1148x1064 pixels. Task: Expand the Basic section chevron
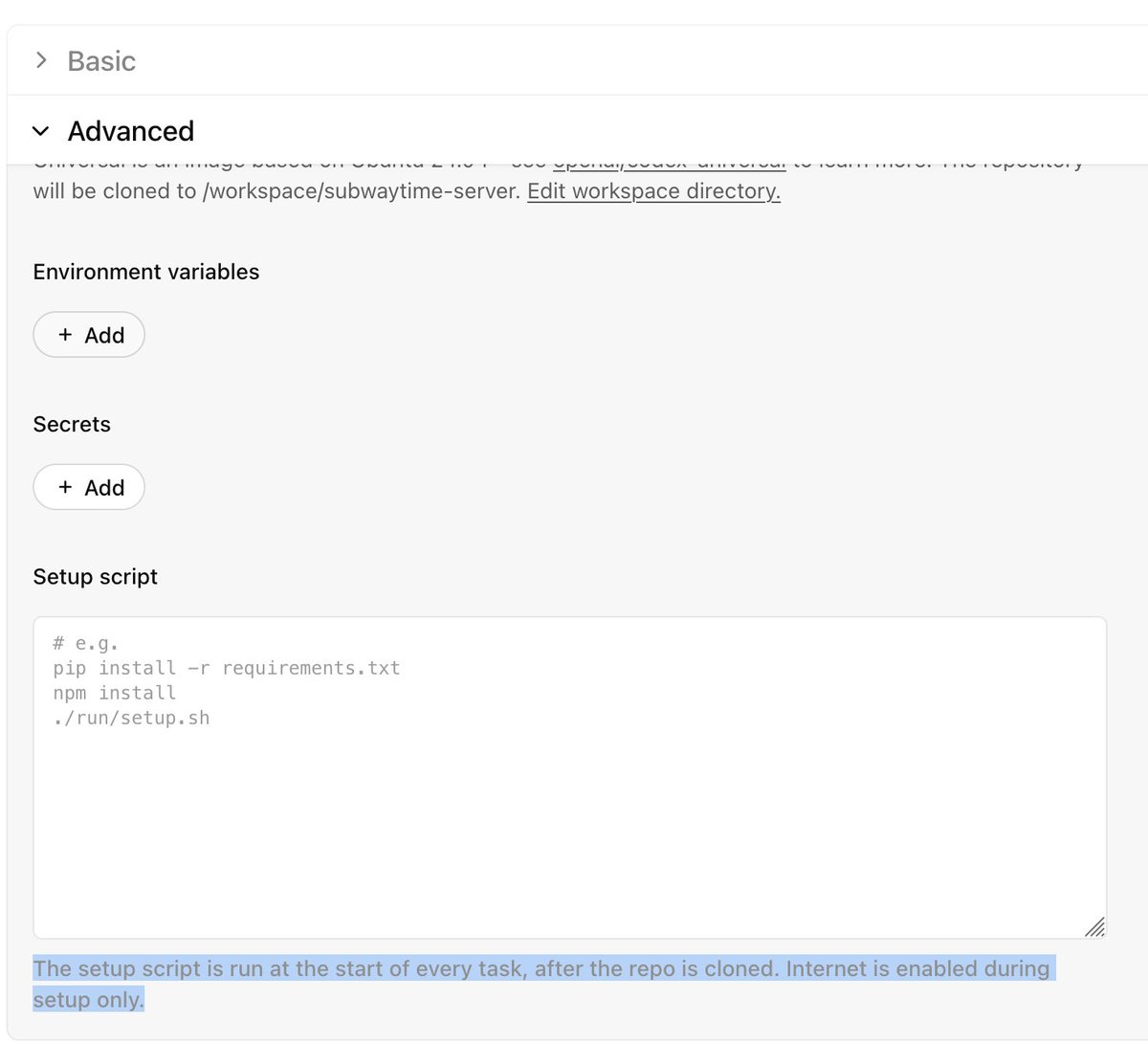(41, 60)
